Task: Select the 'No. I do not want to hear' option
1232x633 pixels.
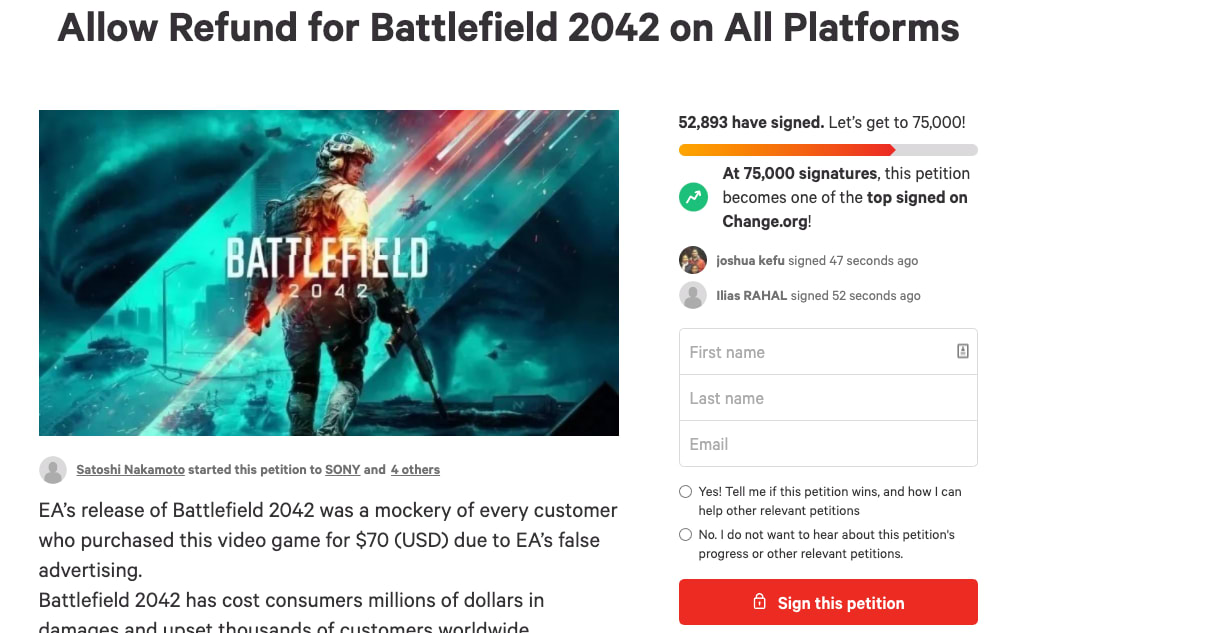Action: (x=685, y=535)
